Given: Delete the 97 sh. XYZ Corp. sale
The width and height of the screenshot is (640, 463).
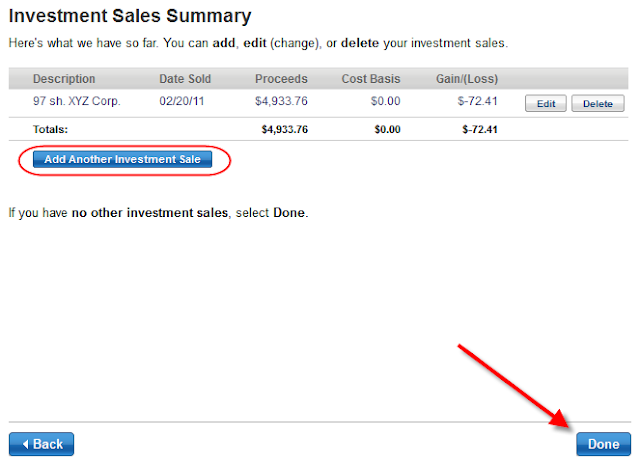Looking at the screenshot, I should point(598,103).
